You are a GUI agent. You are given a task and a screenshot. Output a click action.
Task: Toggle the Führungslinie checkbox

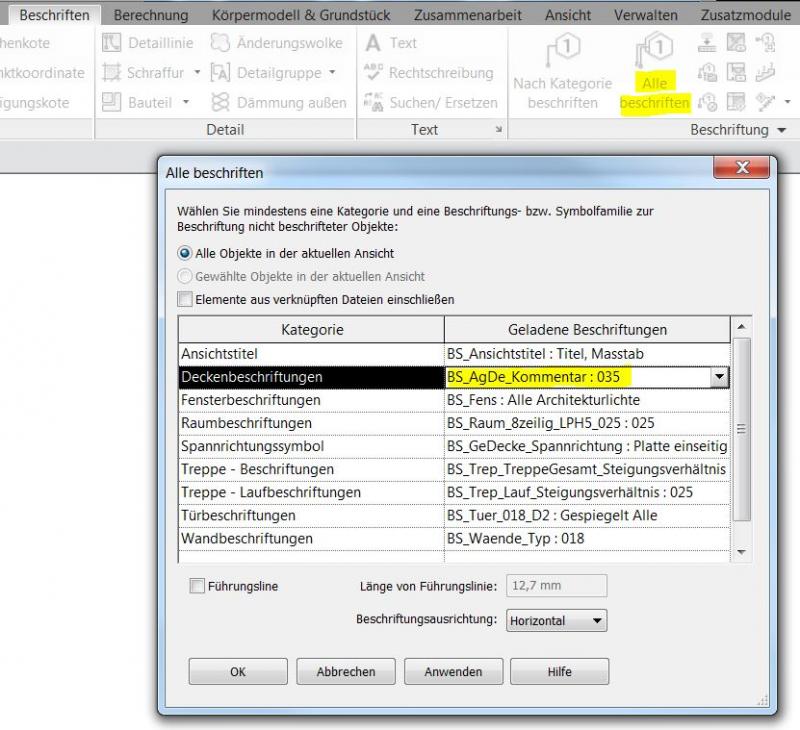tap(197, 587)
